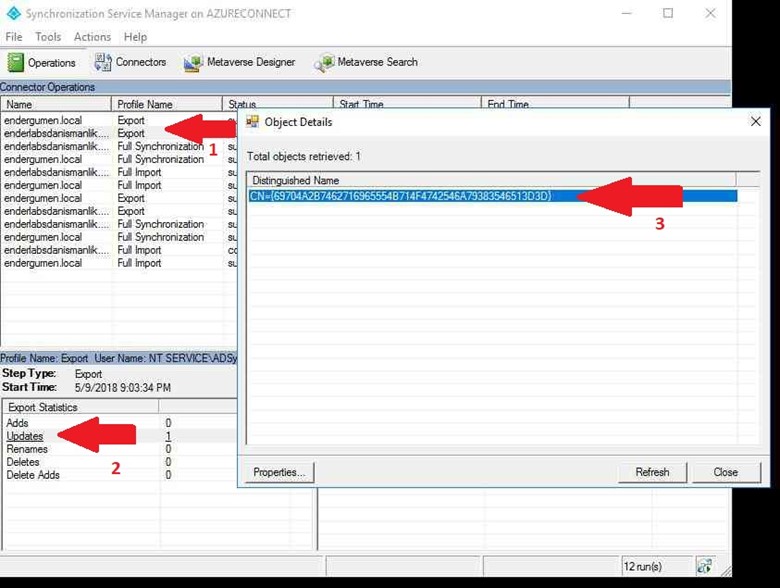Open the Tools menu
This screenshot has width=780, height=588.
[48, 37]
